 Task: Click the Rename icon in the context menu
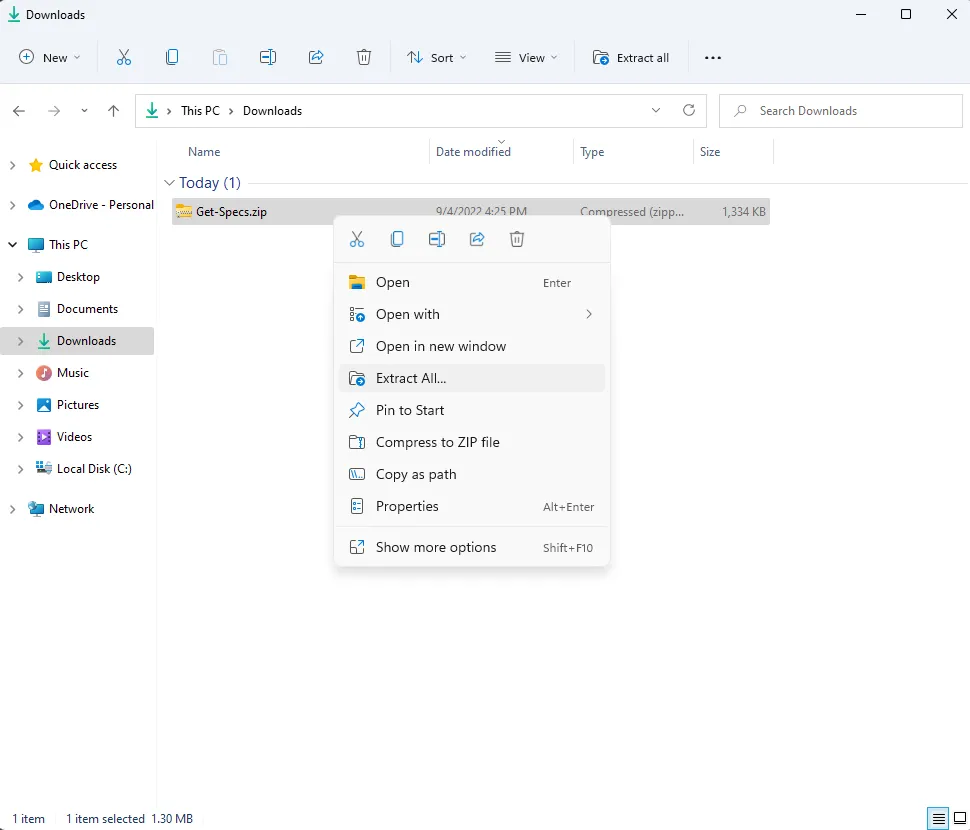pyautogui.click(x=437, y=239)
